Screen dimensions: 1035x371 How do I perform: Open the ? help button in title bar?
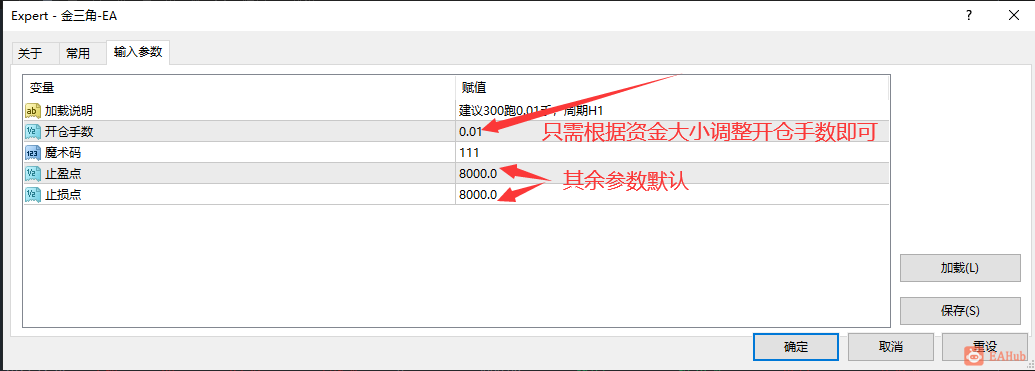968,15
